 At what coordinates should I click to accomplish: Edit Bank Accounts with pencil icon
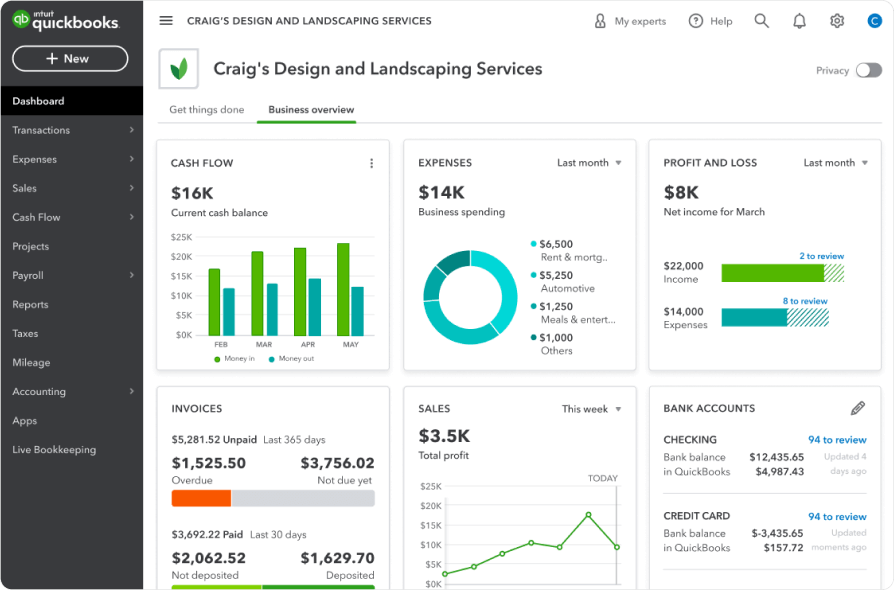[858, 408]
